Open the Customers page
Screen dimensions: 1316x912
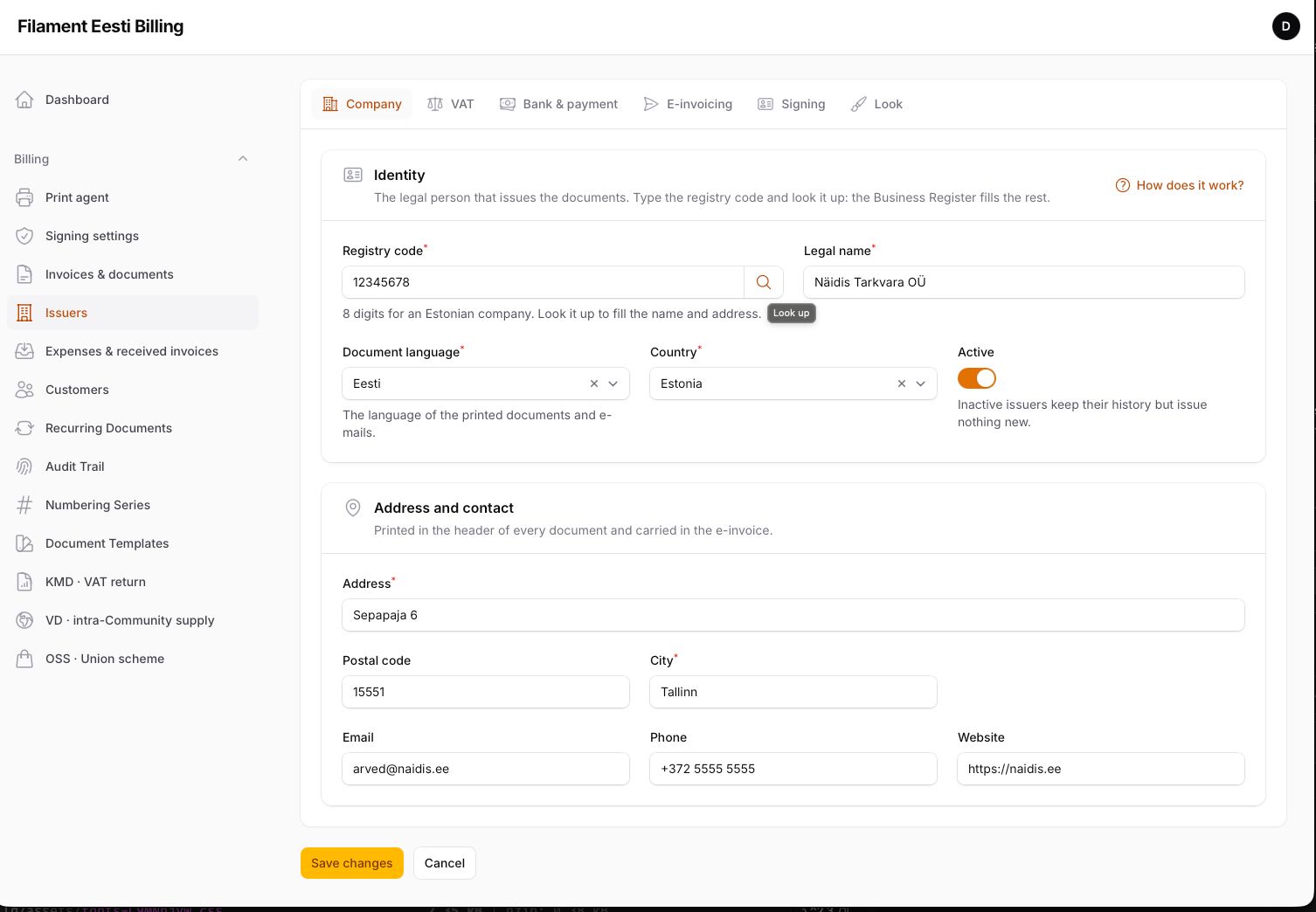tap(133, 390)
